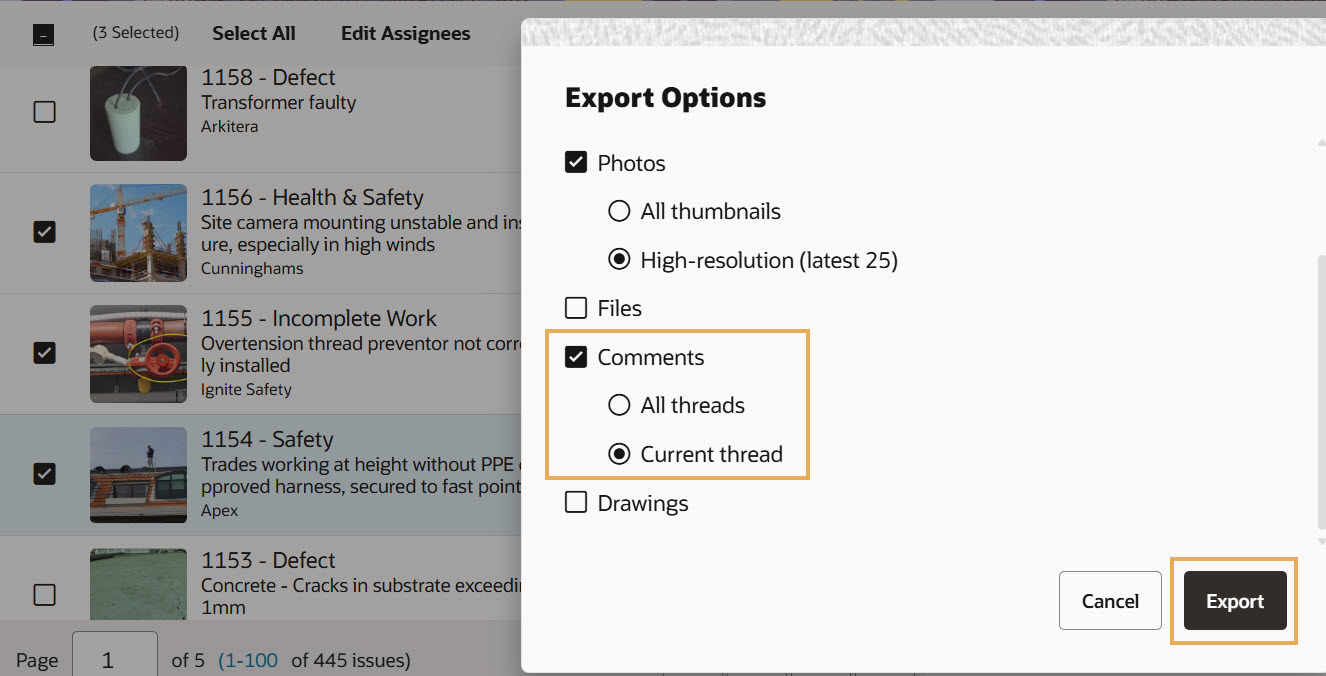Click the (1-100) issues range link
The width and height of the screenshot is (1326, 676).
pyautogui.click(x=248, y=660)
